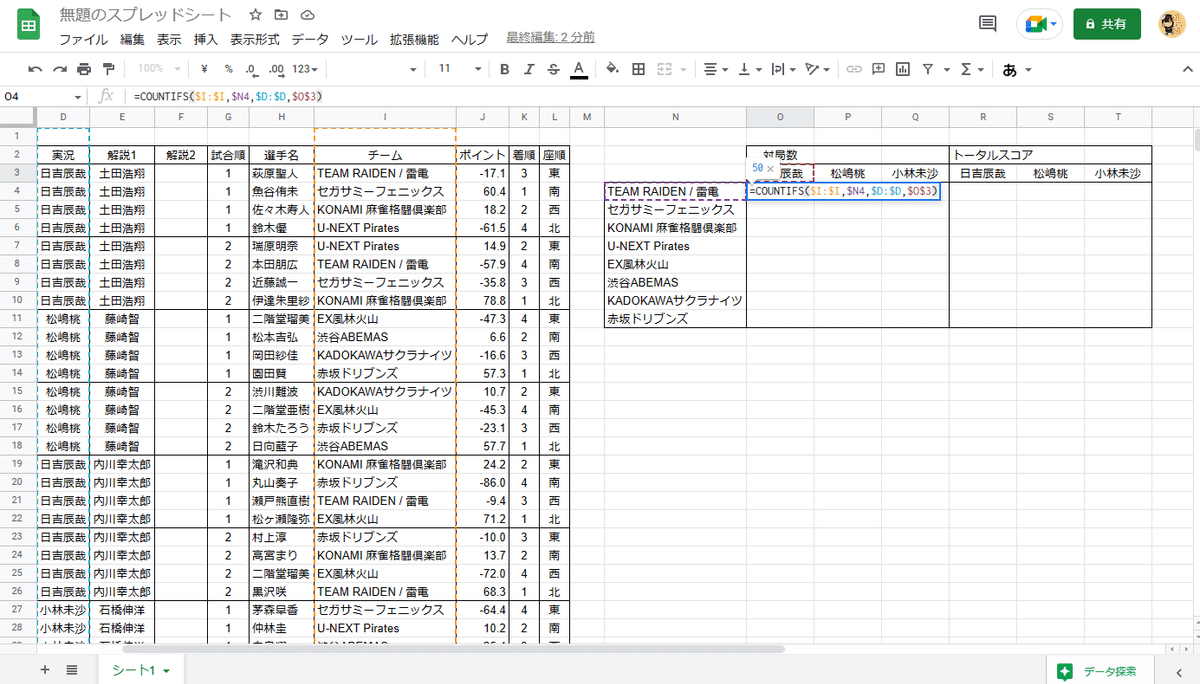Viewport: 1200px width, 684px height.
Task: Start a Google Meet call
Action: click(1038, 24)
